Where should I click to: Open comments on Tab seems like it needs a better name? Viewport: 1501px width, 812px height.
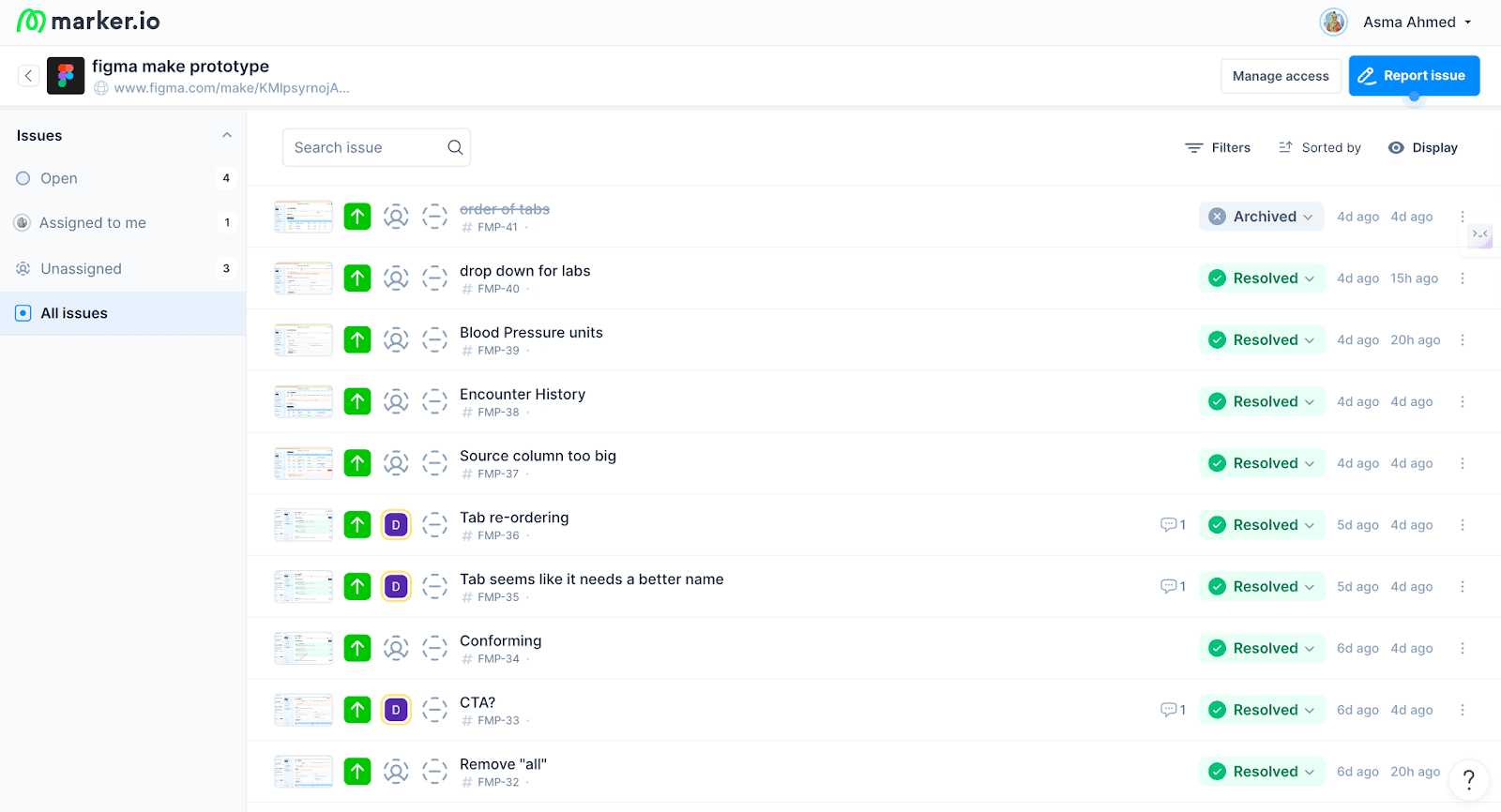tap(1173, 587)
